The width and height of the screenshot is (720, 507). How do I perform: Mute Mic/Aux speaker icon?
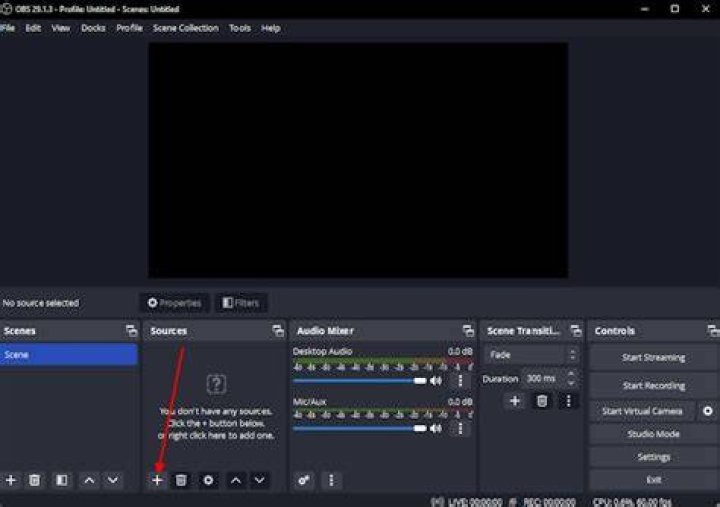pyautogui.click(x=436, y=428)
